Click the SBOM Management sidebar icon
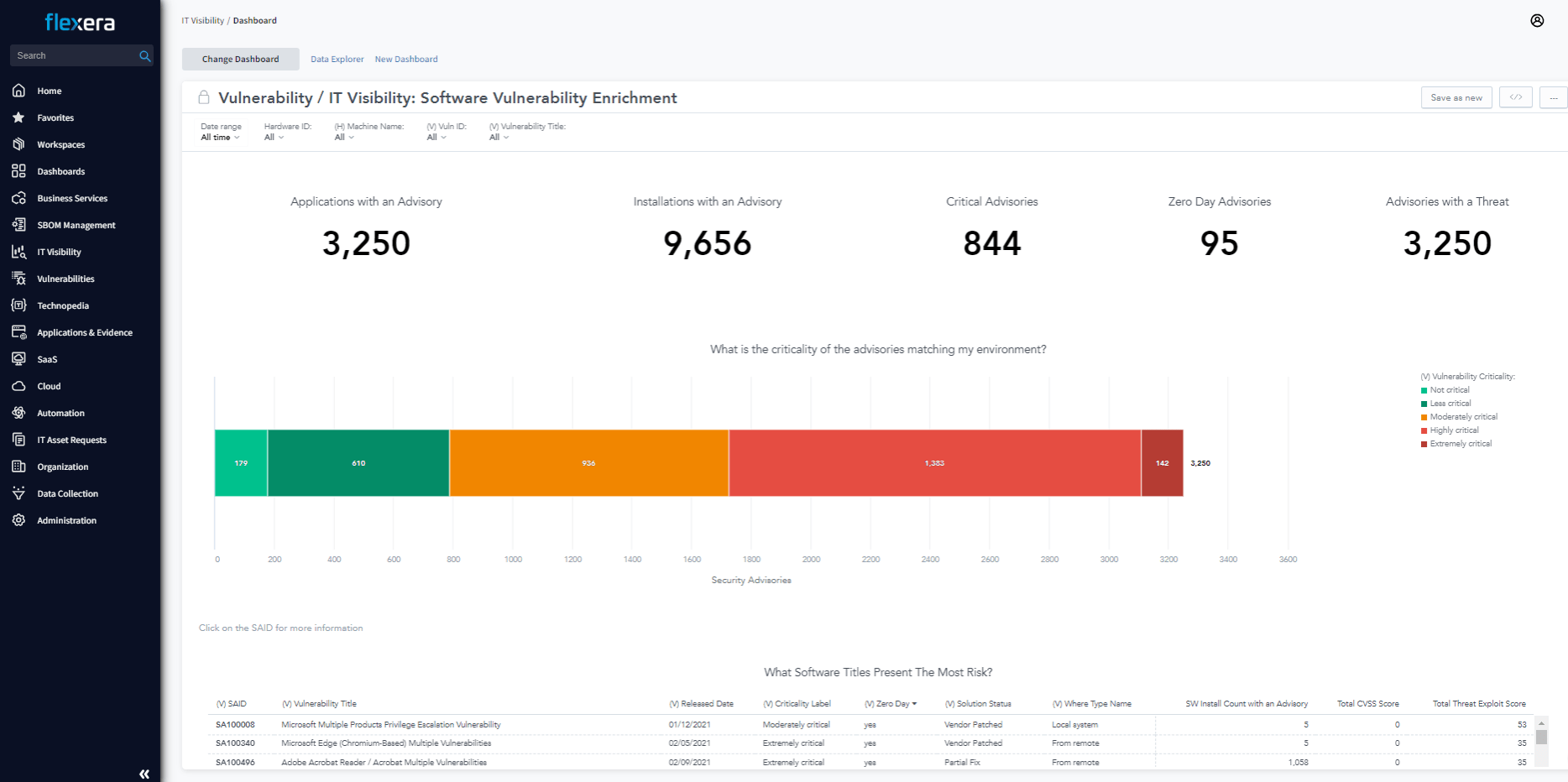The height and width of the screenshot is (782, 1568). click(x=18, y=225)
